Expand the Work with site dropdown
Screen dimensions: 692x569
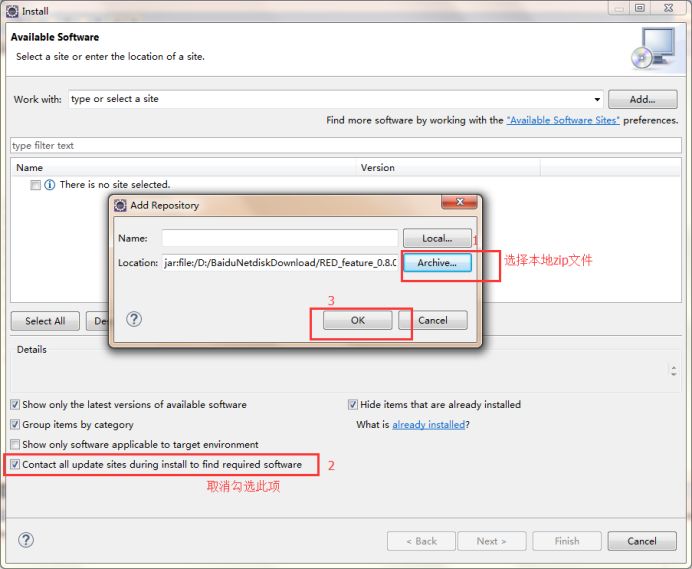[597, 99]
